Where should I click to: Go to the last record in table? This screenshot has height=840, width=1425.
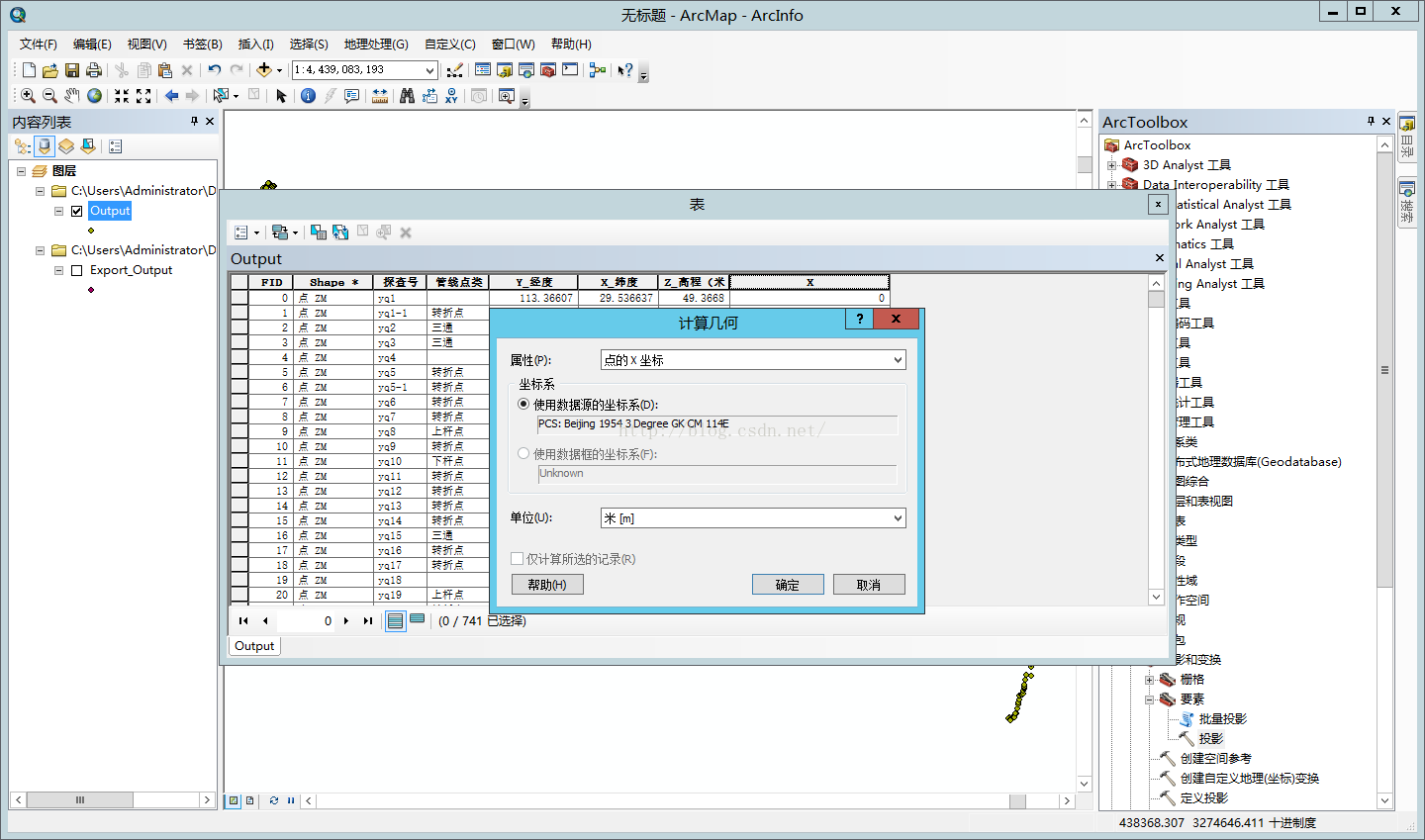tap(368, 621)
